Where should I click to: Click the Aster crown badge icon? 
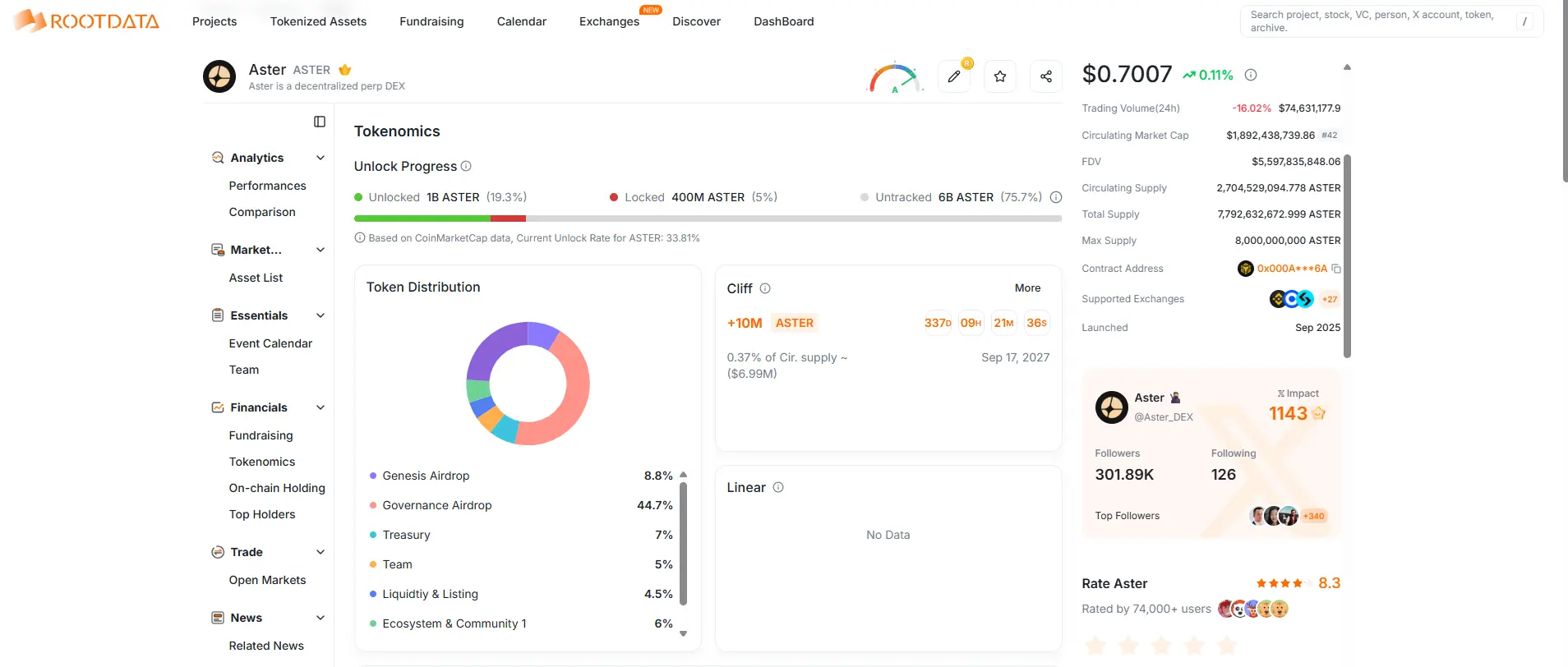pyautogui.click(x=345, y=70)
